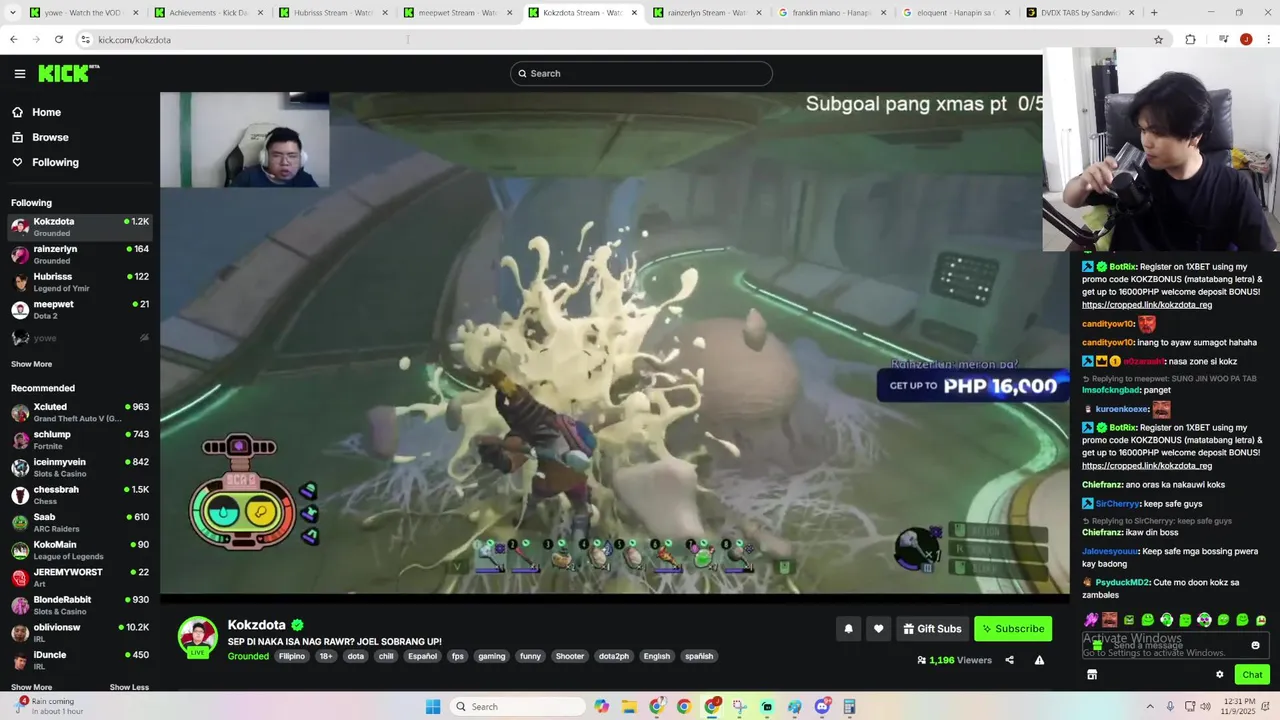Screen dimensions: 1280x720
Task: Go back in browser
Action: point(13,39)
